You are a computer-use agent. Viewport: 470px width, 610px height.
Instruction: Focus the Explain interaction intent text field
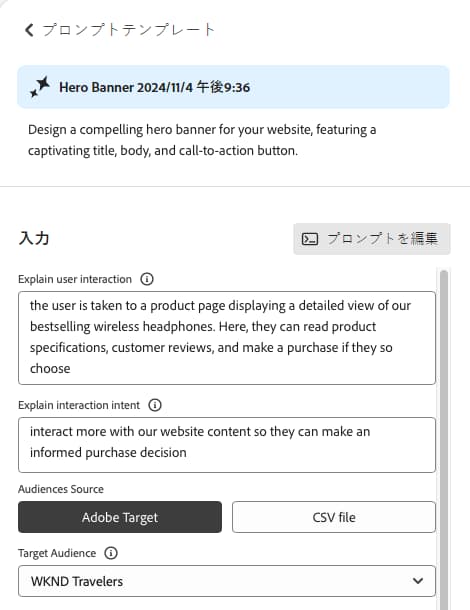[227, 445]
